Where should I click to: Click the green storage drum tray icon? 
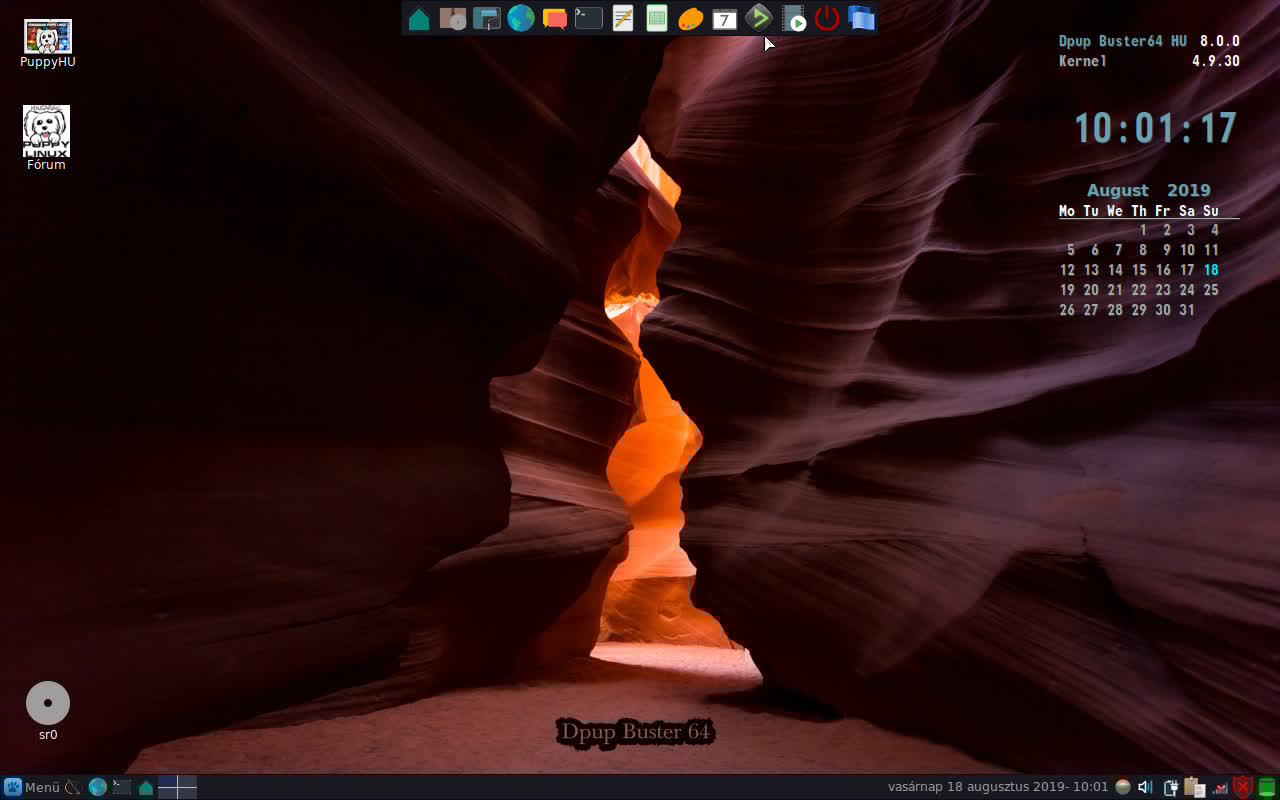point(1267,787)
